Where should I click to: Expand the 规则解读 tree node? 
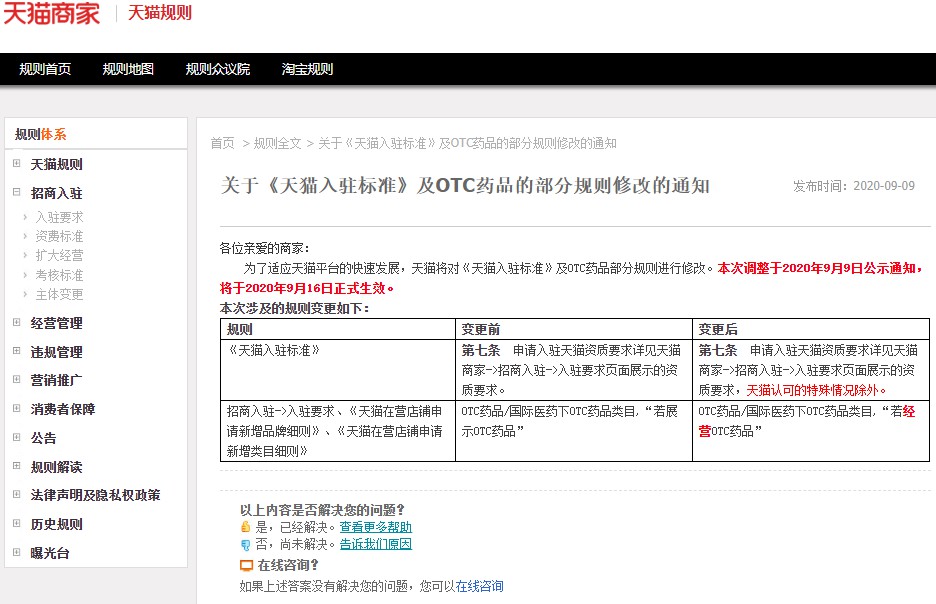[17, 466]
